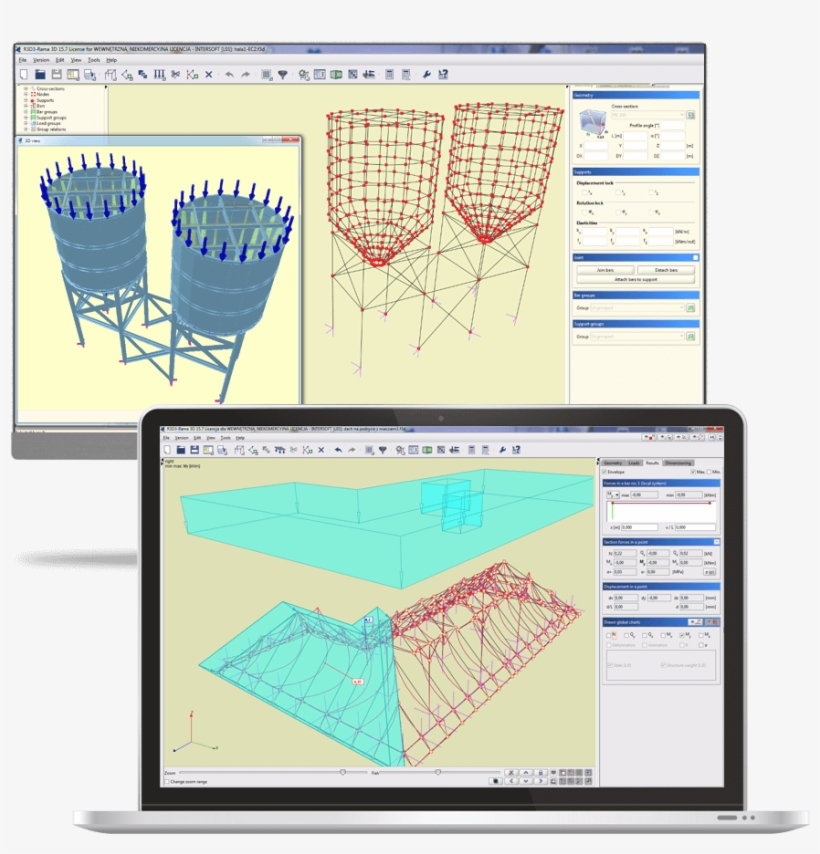
Task: Enable the Min checkbox next to Max
Action: tap(709, 472)
